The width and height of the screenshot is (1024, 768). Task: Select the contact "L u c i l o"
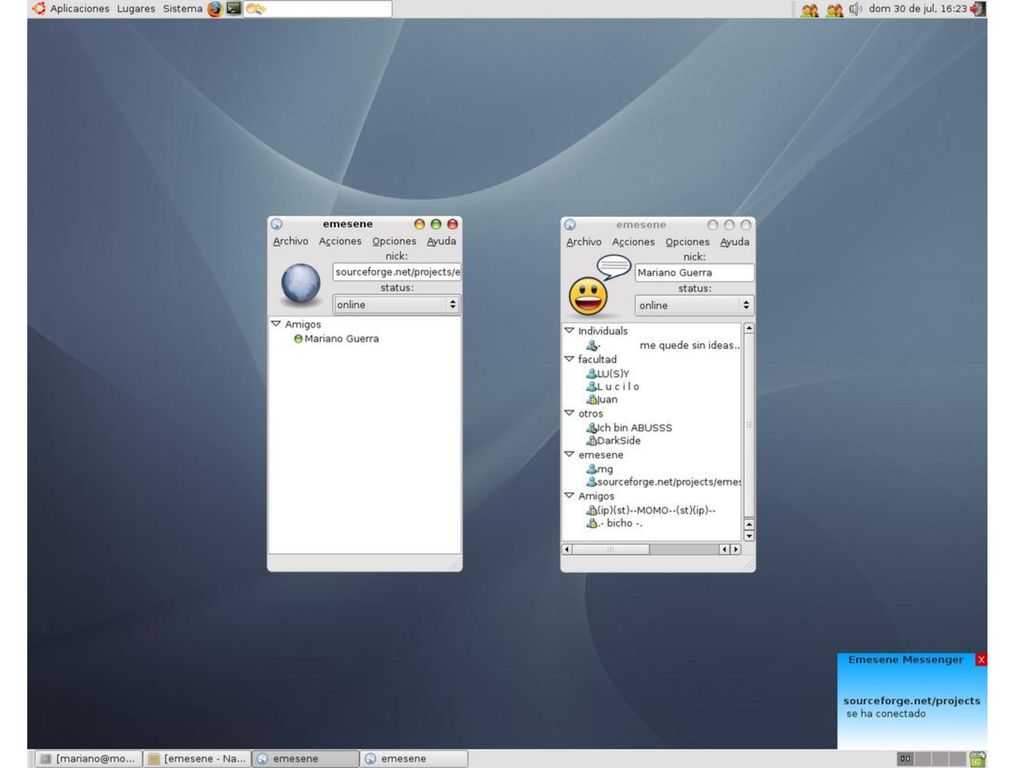(x=618, y=387)
